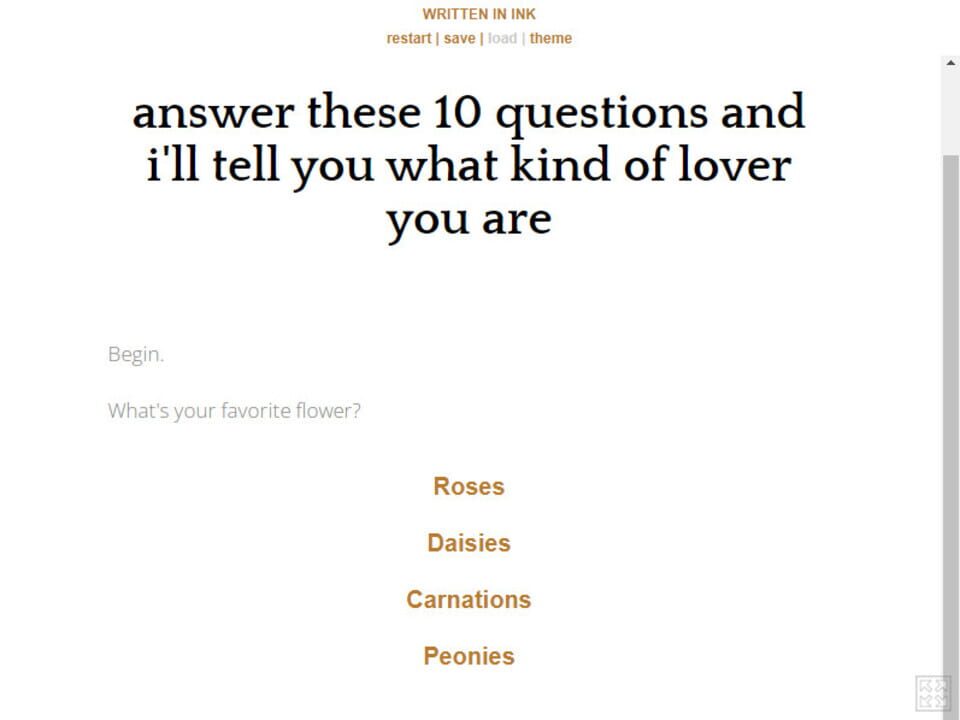Click the quiz title text

pyautogui.click(x=468, y=165)
